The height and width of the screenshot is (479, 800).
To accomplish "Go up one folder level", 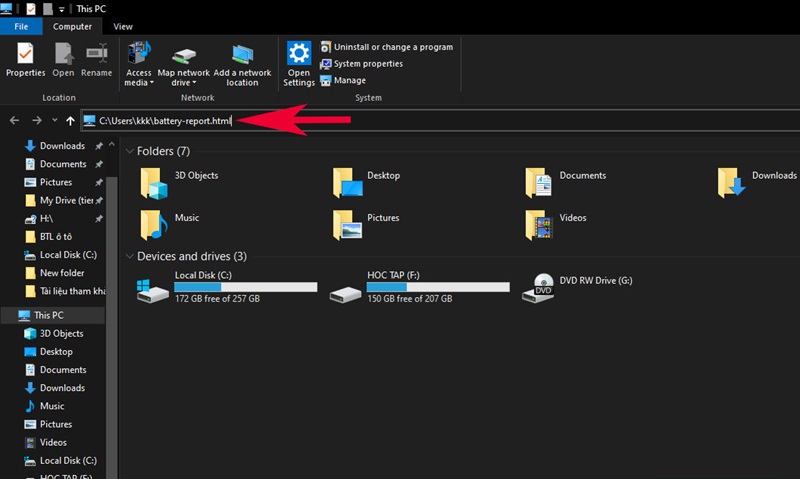I will tap(70, 120).
